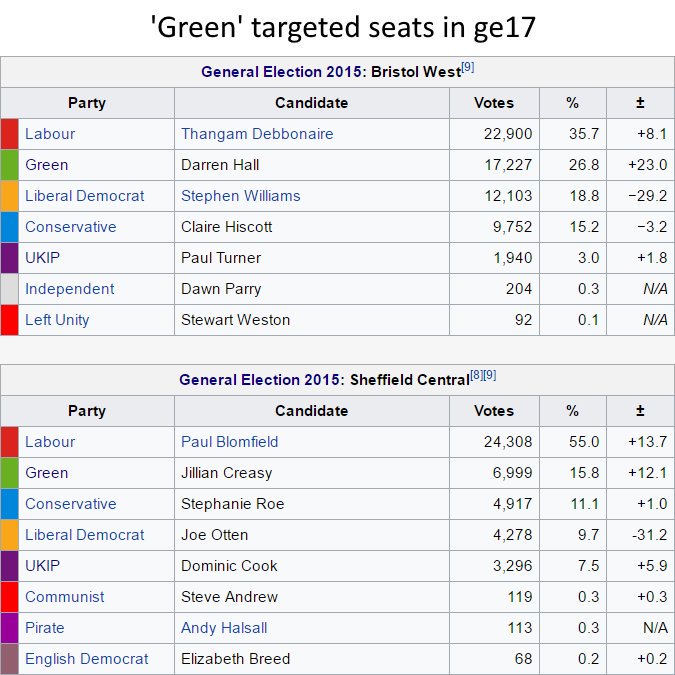The width and height of the screenshot is (675, 675).
Task: Click the blue color cell beside Claire Hiscott
Action: click(x=9, y=227)
